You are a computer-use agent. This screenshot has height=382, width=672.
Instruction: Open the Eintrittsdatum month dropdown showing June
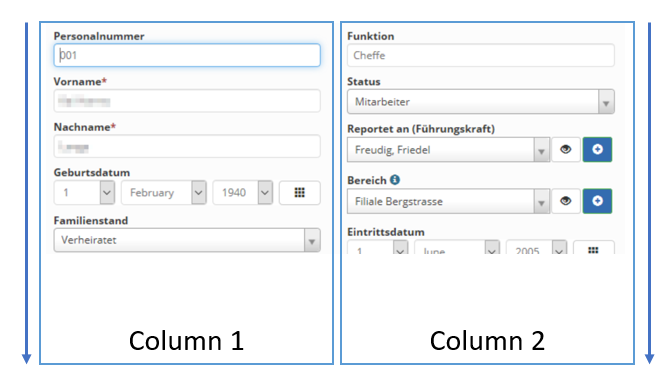457,248
